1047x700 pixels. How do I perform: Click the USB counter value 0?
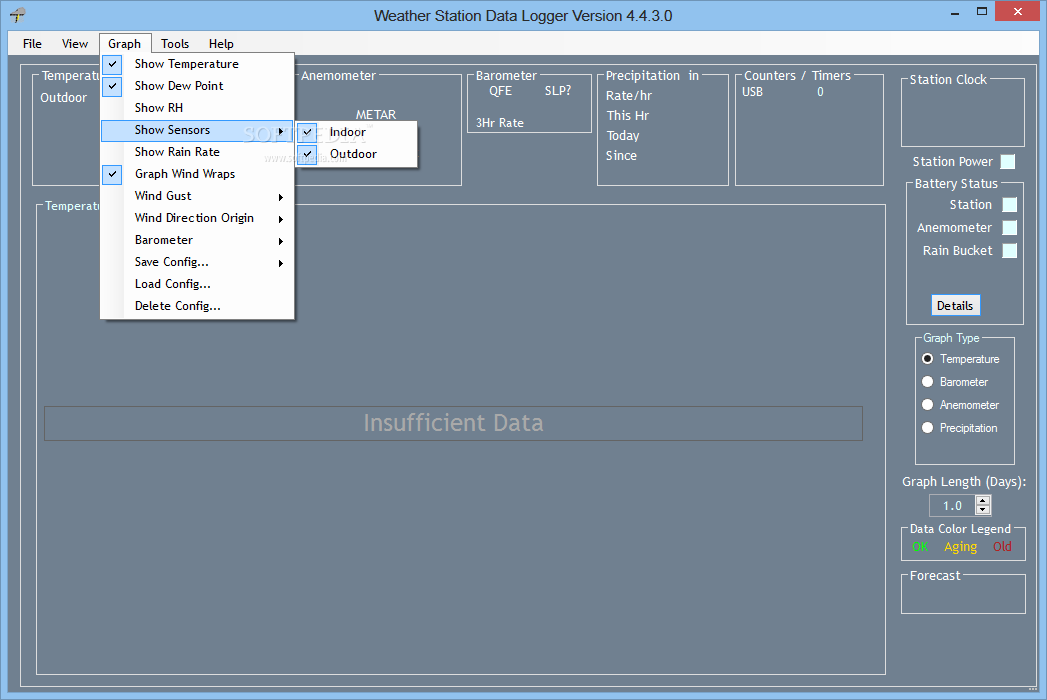(x=821, y=92)
